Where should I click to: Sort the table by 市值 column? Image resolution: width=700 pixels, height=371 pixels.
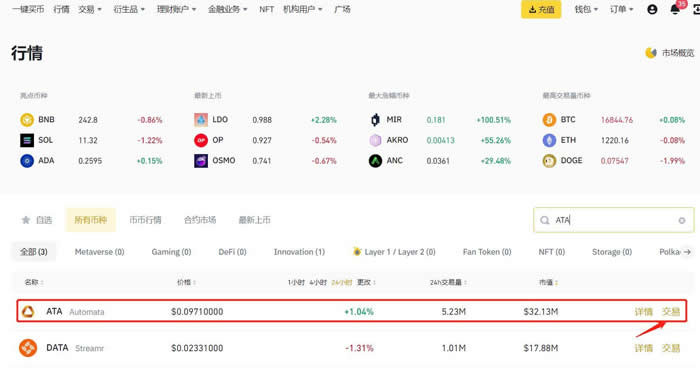tap(549, 282)
